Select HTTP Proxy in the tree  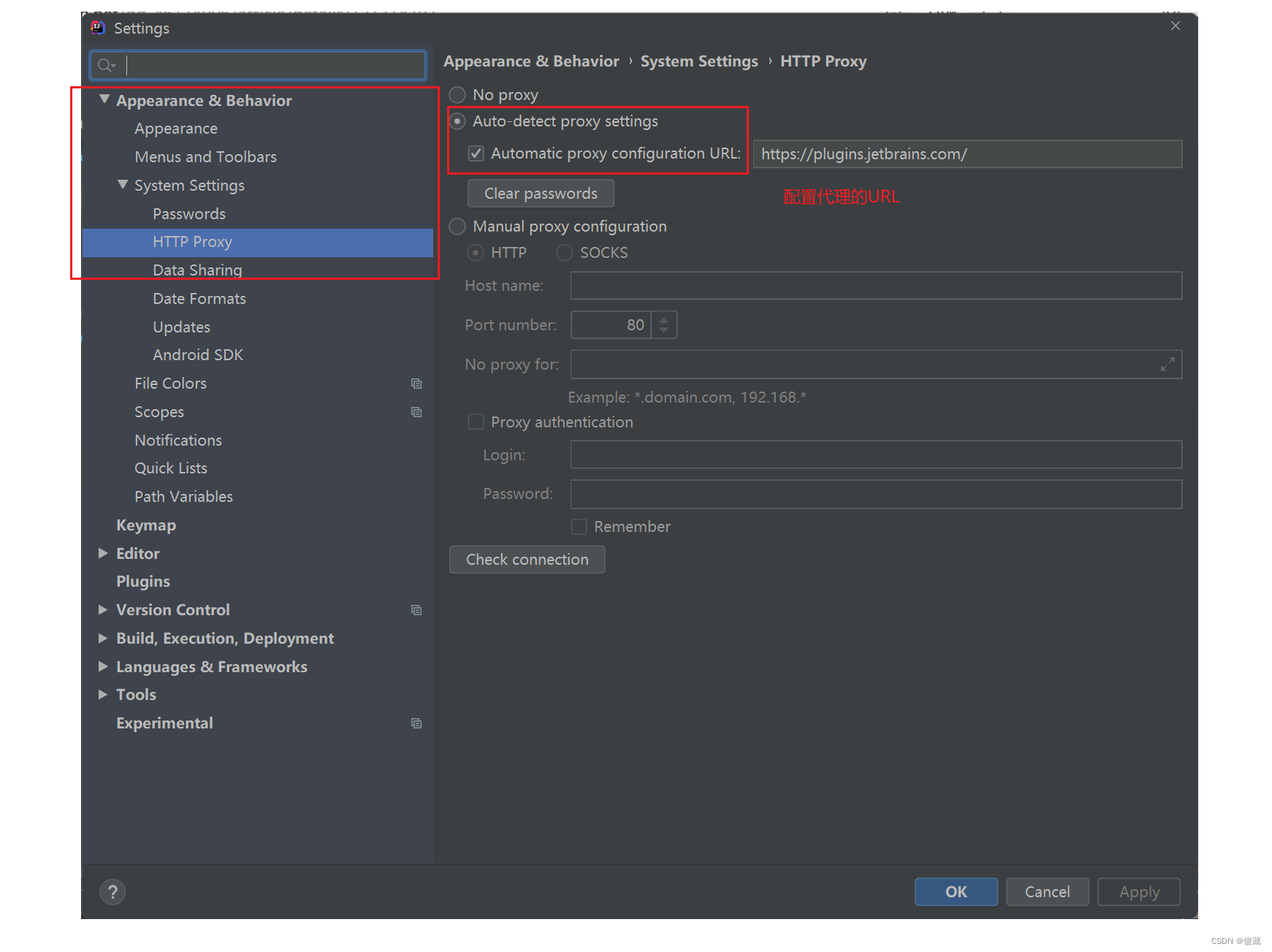coord(258,243)
